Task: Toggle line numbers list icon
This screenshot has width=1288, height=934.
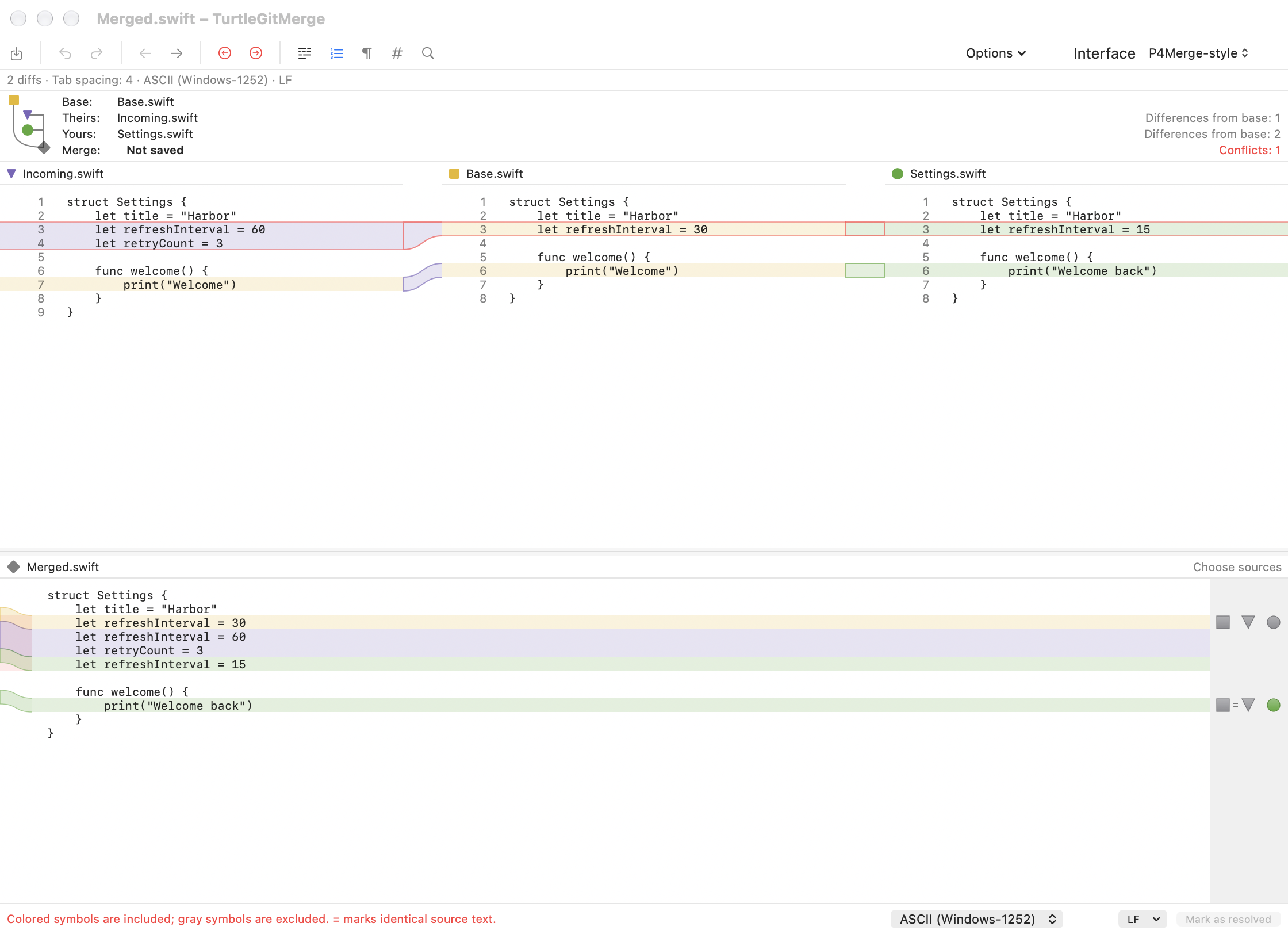Action: pos(337,53)
